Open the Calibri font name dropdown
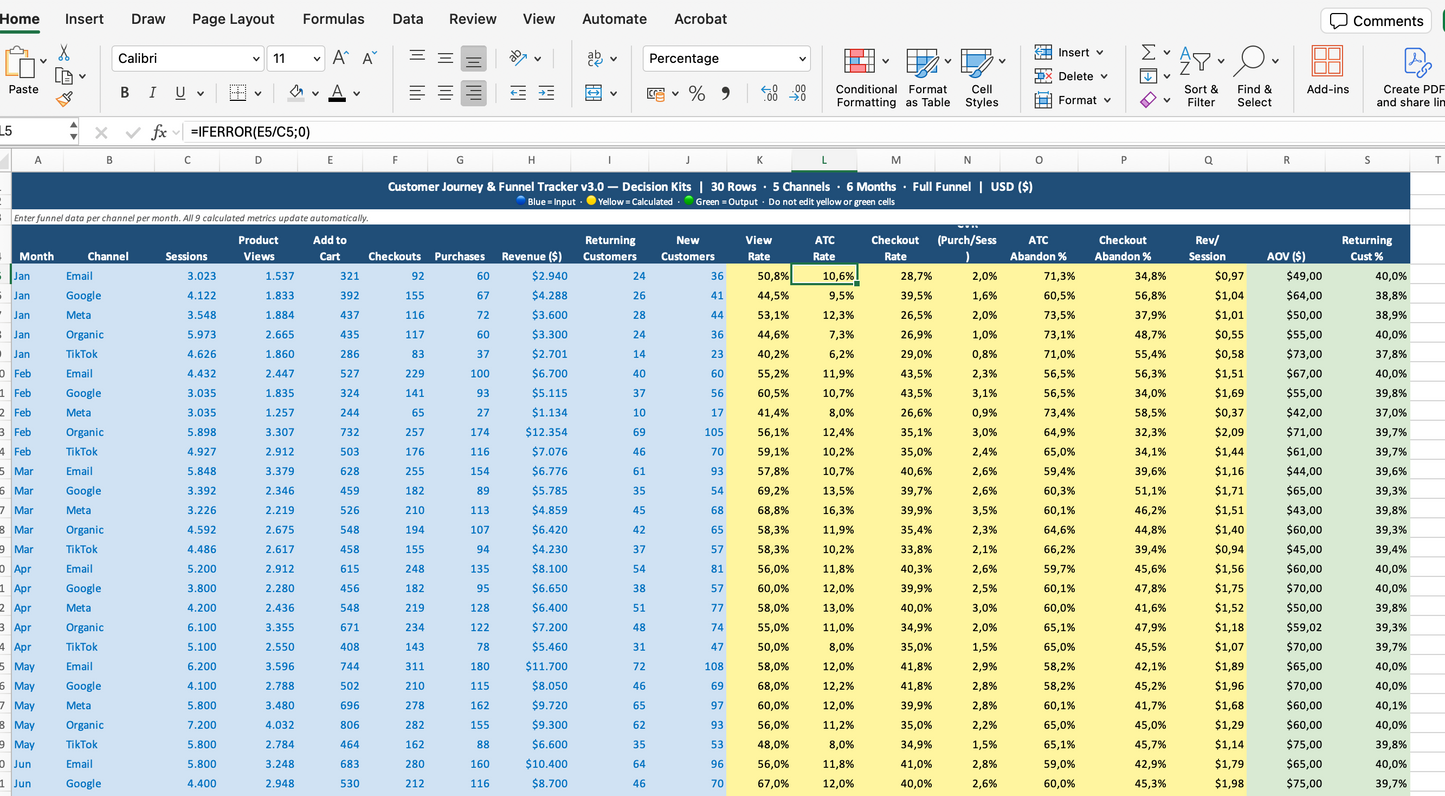The height and width of the screenshot is (796, 1445). pos(256,59)
